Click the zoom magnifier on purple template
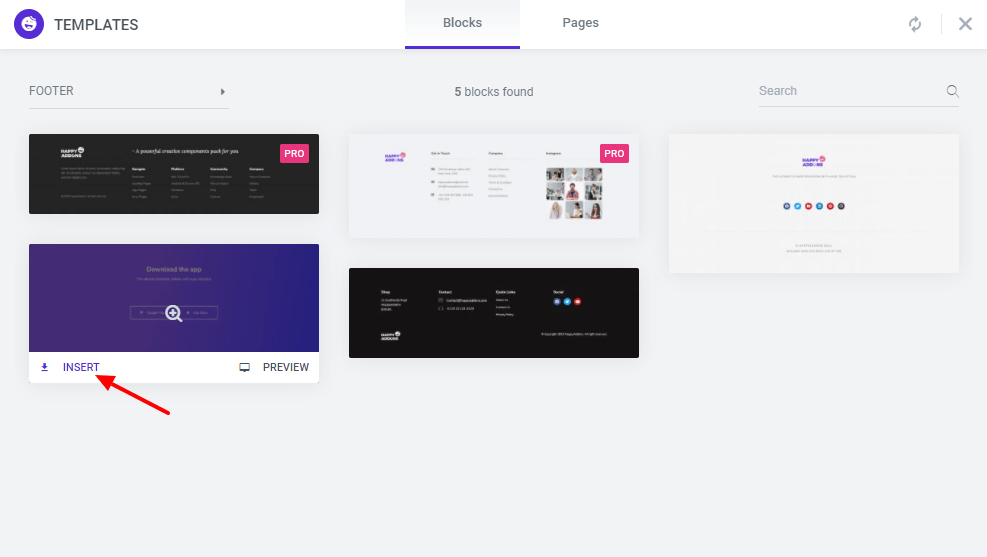Image resolution: width=987 pixels, height=557 pixels. click(x=174, y=313)
